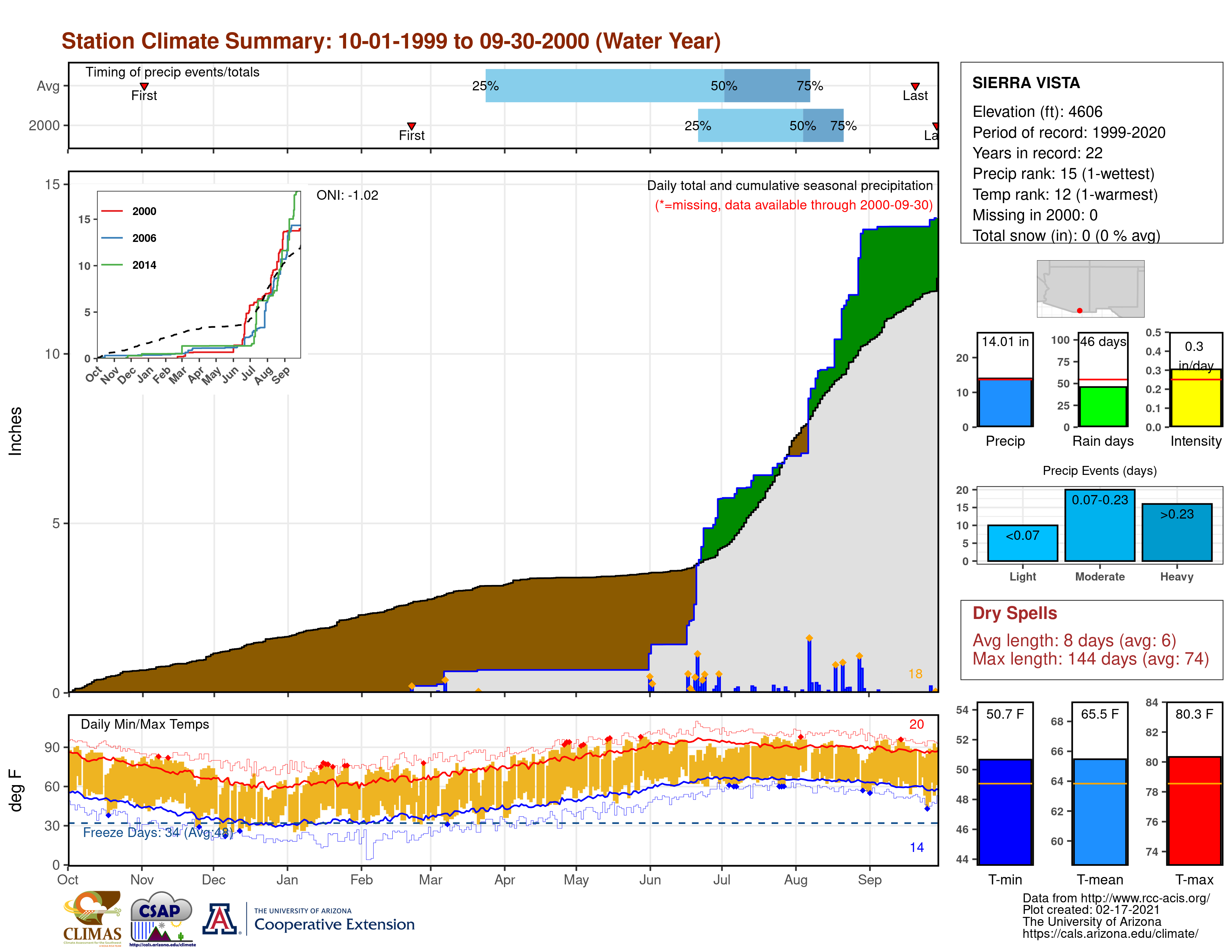1232x952 pixels.
Task: Click the 'Inches' y-axis label
Action: click(15, 432)
